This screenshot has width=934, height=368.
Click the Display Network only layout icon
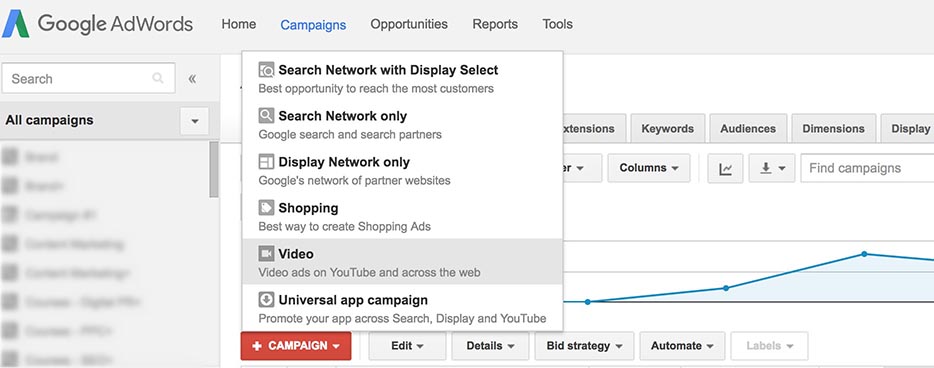[266, 161]
